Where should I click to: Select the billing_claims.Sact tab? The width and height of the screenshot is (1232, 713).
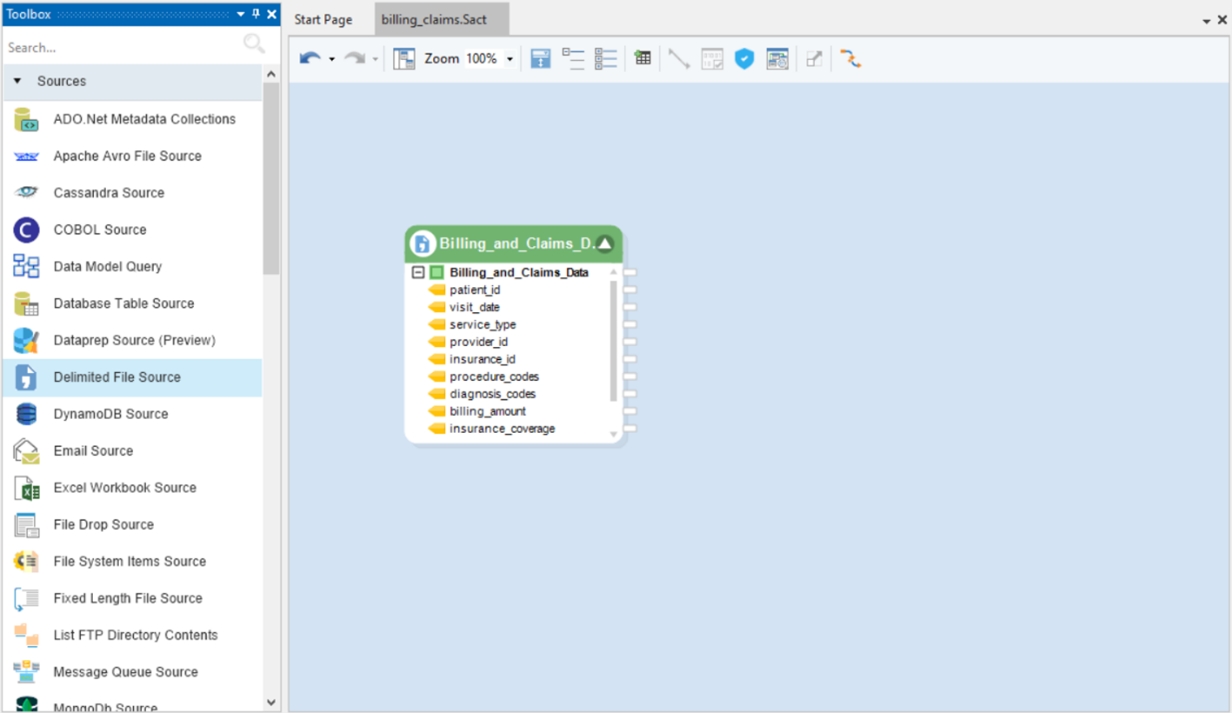[433, 19]
